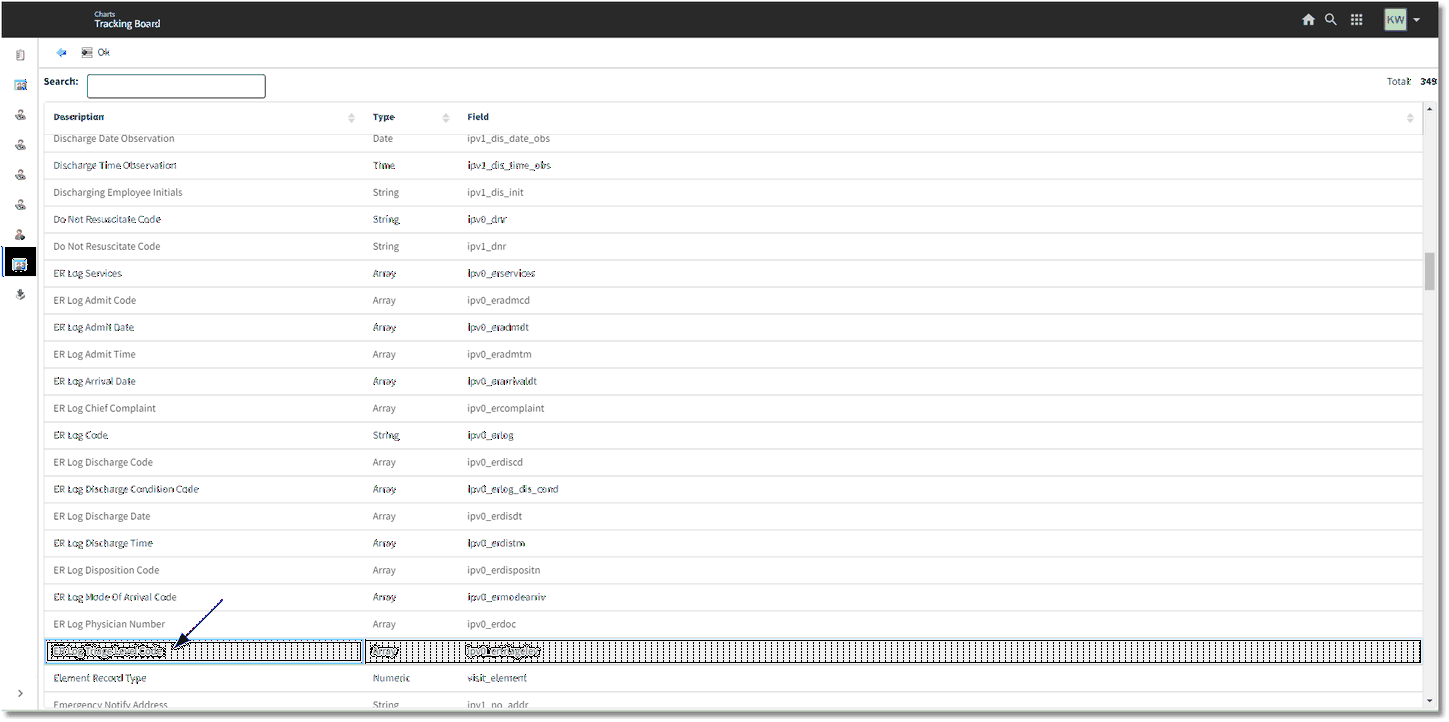Viewport: 1449px width, 722px height.
Task: Select the ER Log Chief Complaint row
Action: click(x=733, y=409)
